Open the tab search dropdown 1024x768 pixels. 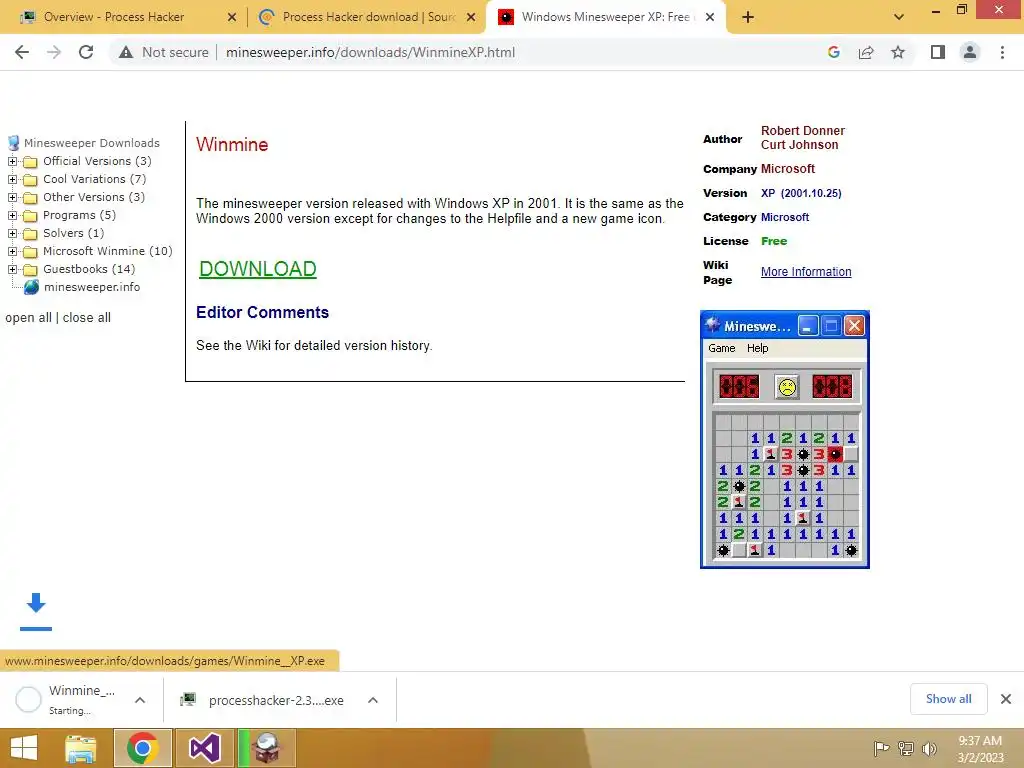click(899, 17)
